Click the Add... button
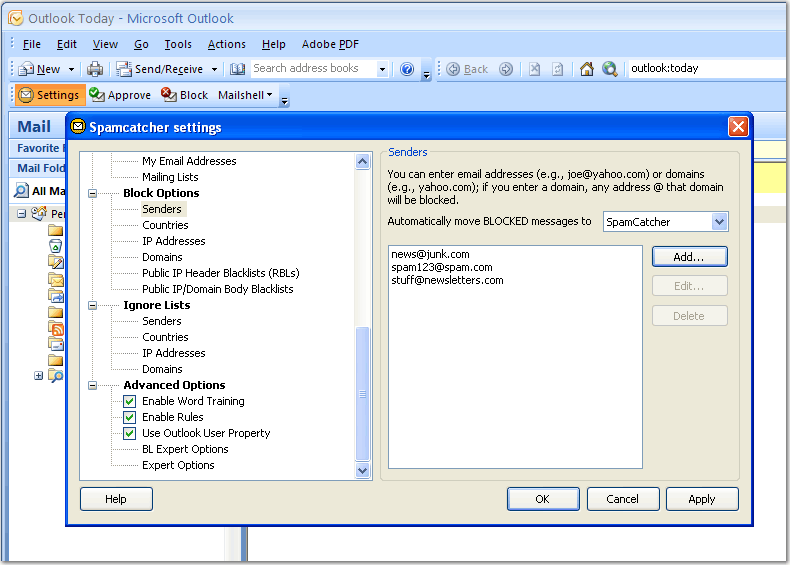The width and height of the screenshot is (790, 565). 689,257
